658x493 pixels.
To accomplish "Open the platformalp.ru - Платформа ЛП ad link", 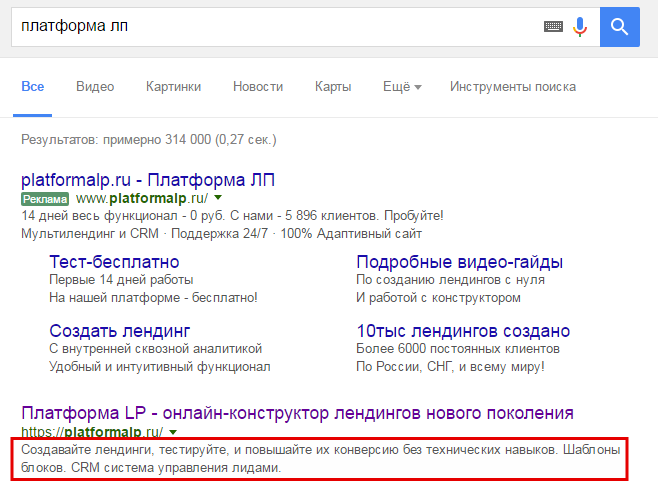I will (148, 180).
